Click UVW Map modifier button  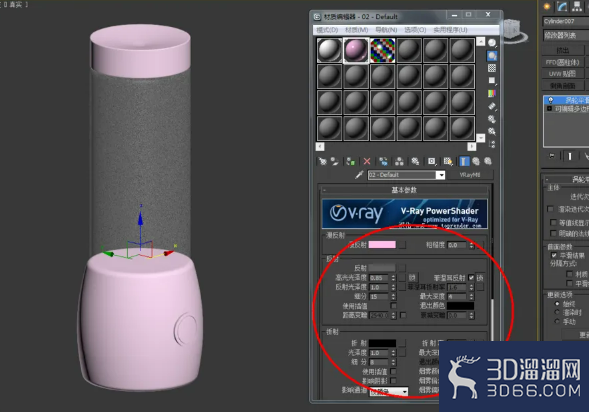coord(563,74)
